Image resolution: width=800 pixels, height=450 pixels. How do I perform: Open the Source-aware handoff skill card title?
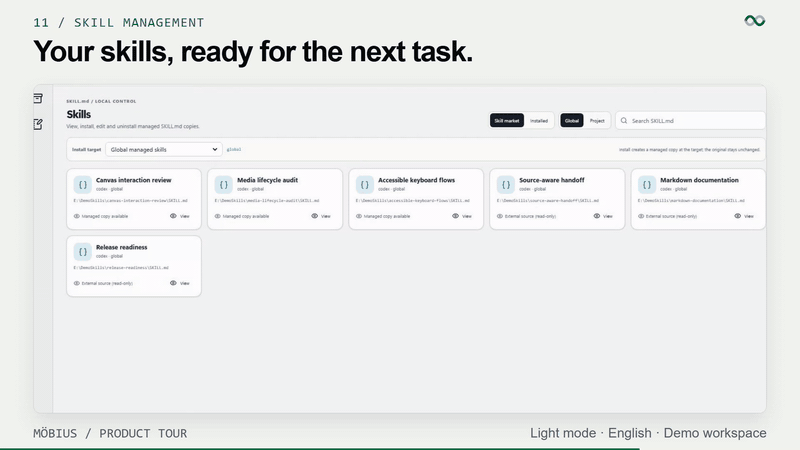point(552,180)
